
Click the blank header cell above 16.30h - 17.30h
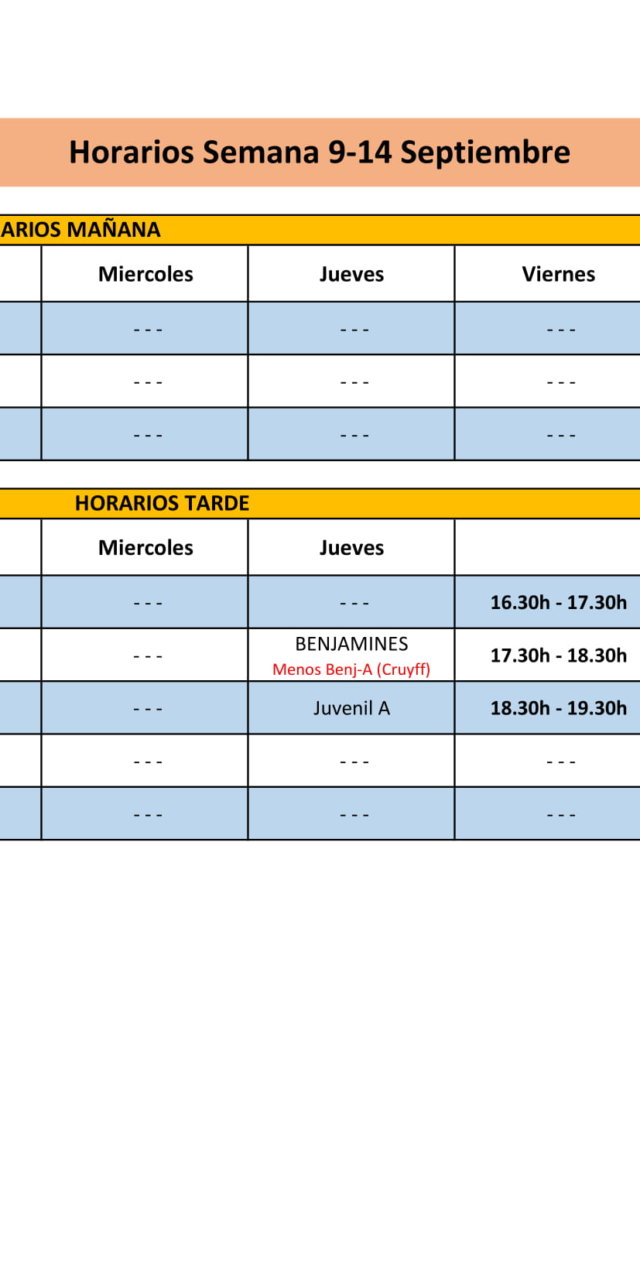[548, 547]
